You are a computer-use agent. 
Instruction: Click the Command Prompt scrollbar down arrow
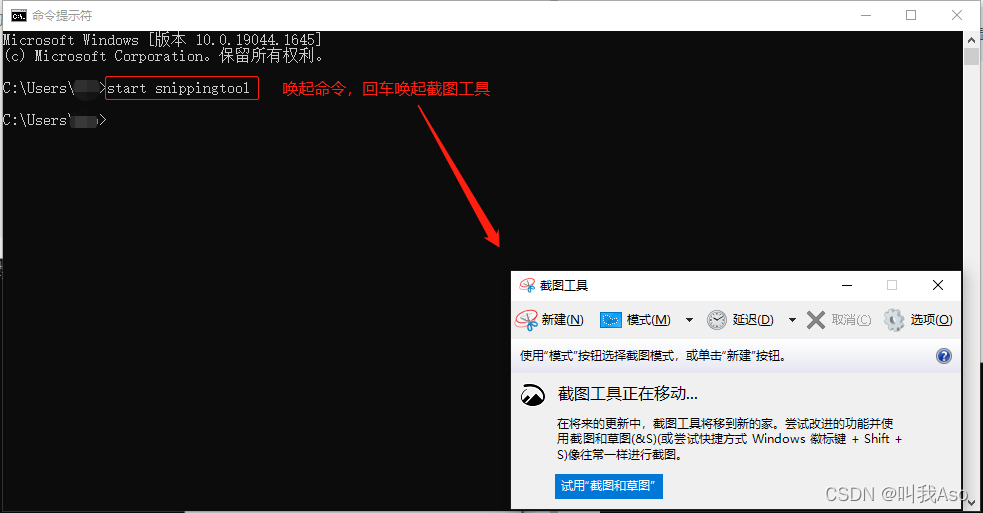coord(971,502)
